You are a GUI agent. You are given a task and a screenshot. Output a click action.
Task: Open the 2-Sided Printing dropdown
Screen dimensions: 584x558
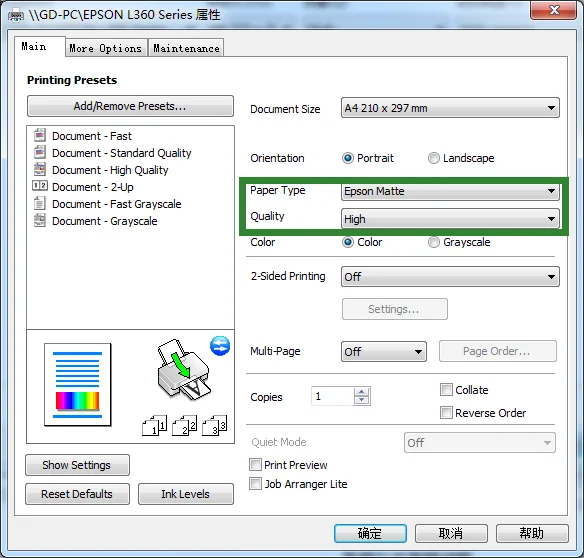[x=450, y=276]
